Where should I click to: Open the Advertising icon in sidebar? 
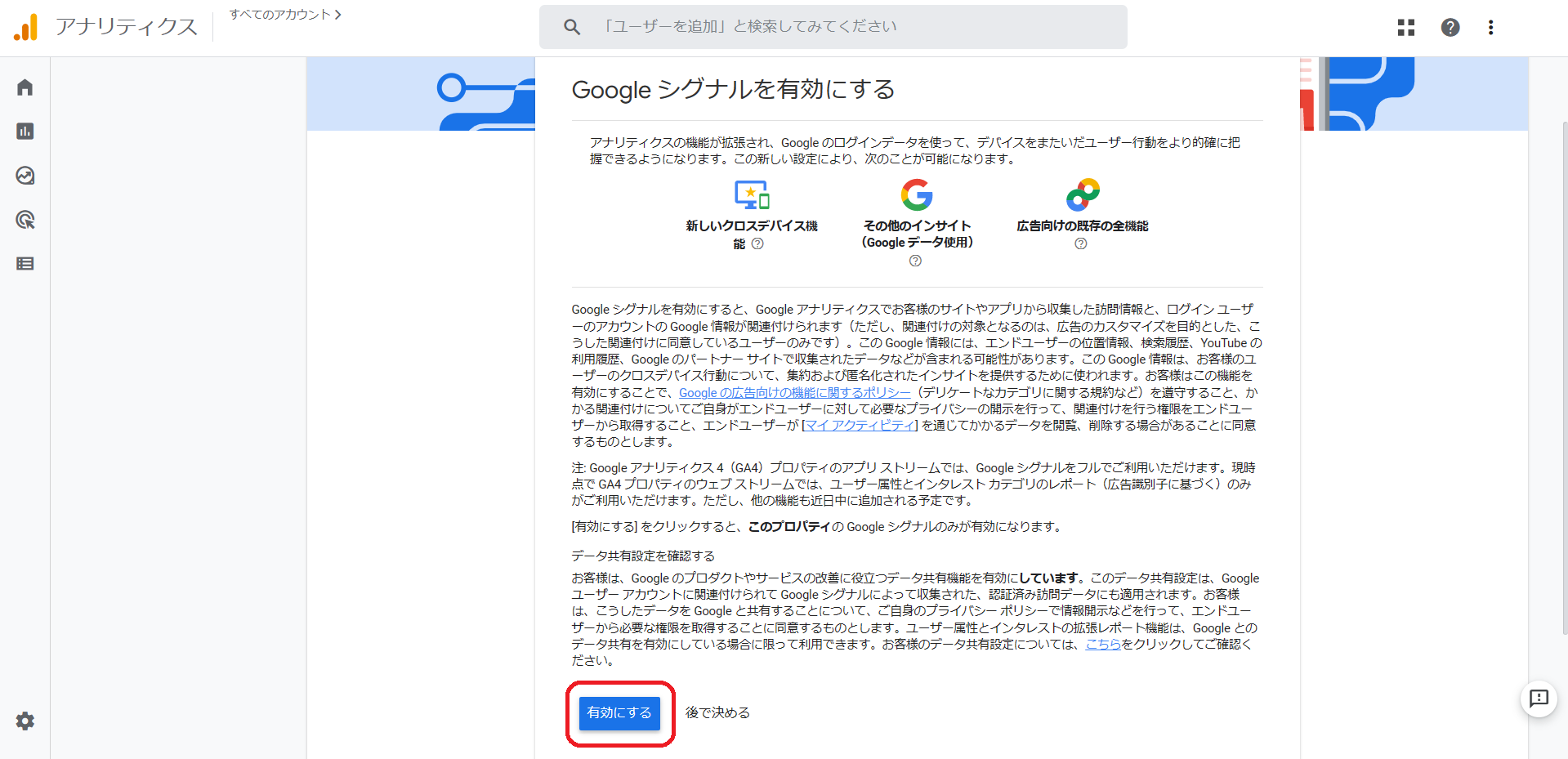tap(25, 220)
